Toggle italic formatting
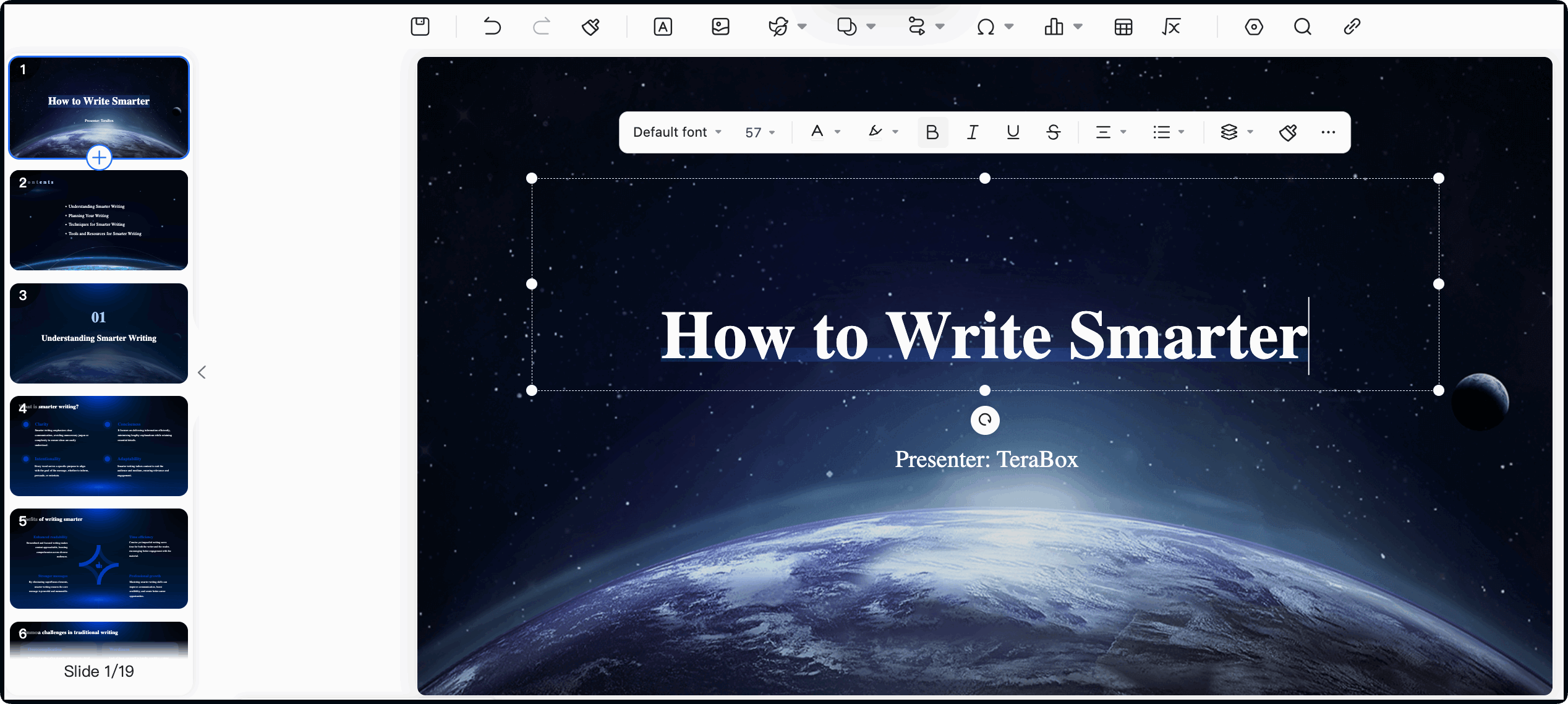The width and height of the screenshot is (1568, 704). tap(973, 132)
